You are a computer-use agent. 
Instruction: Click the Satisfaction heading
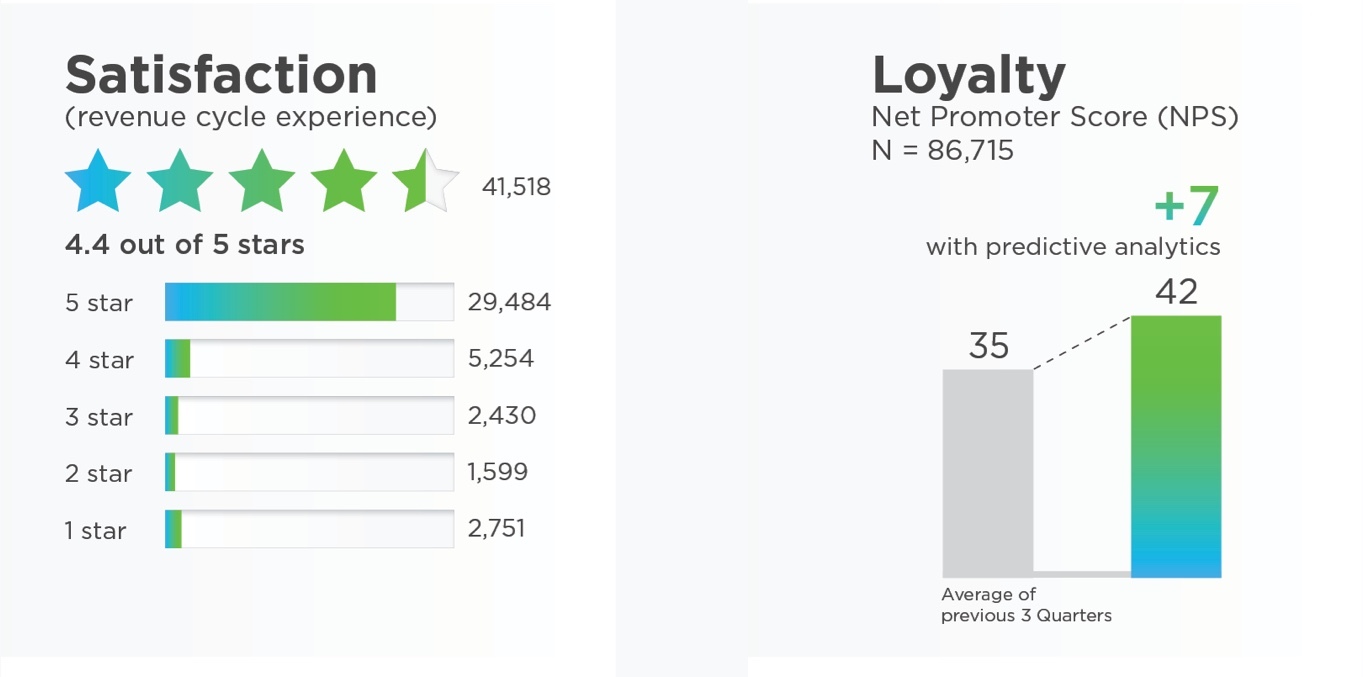[x=221, y=75]
